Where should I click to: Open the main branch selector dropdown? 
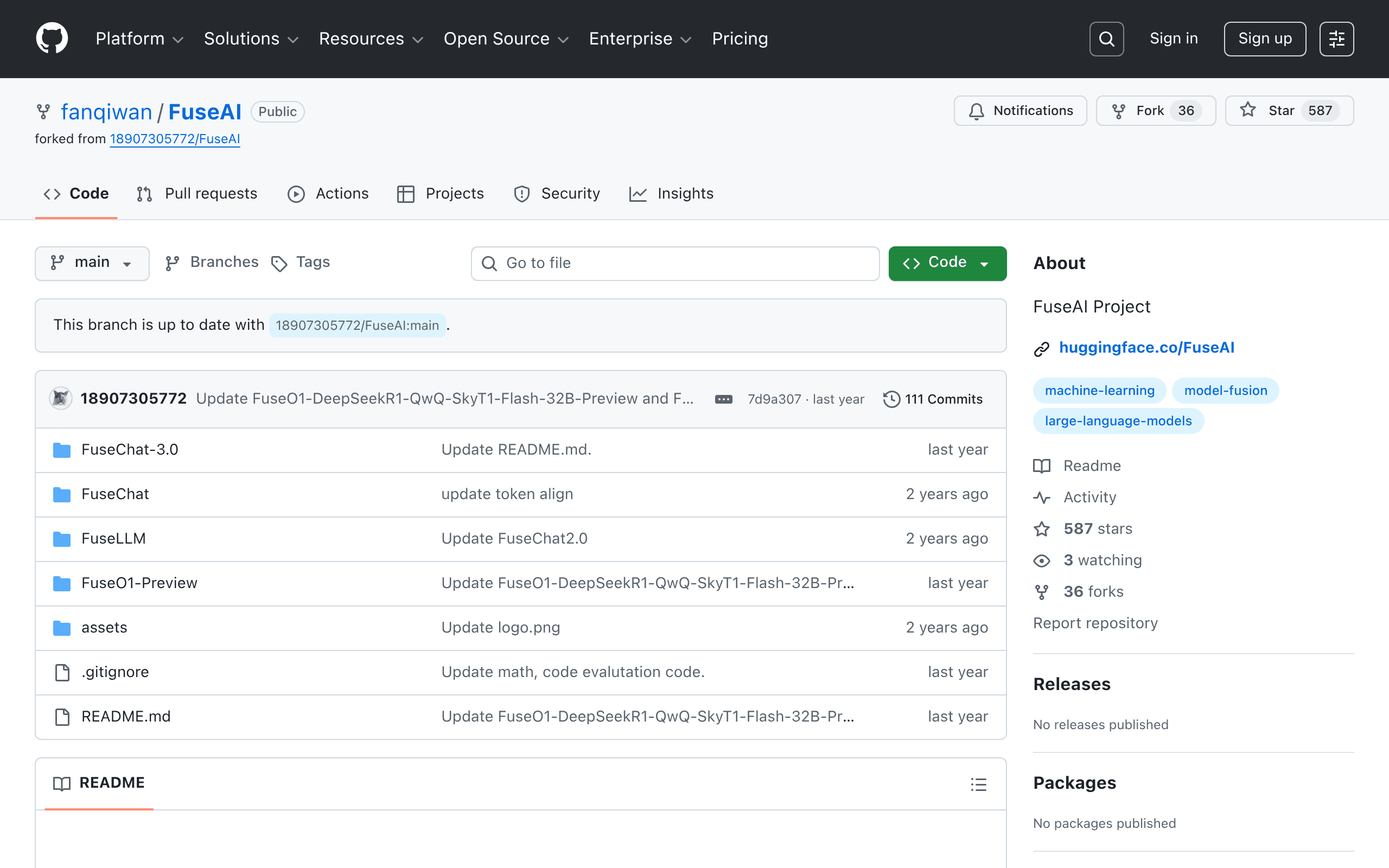tap(92, 264)
